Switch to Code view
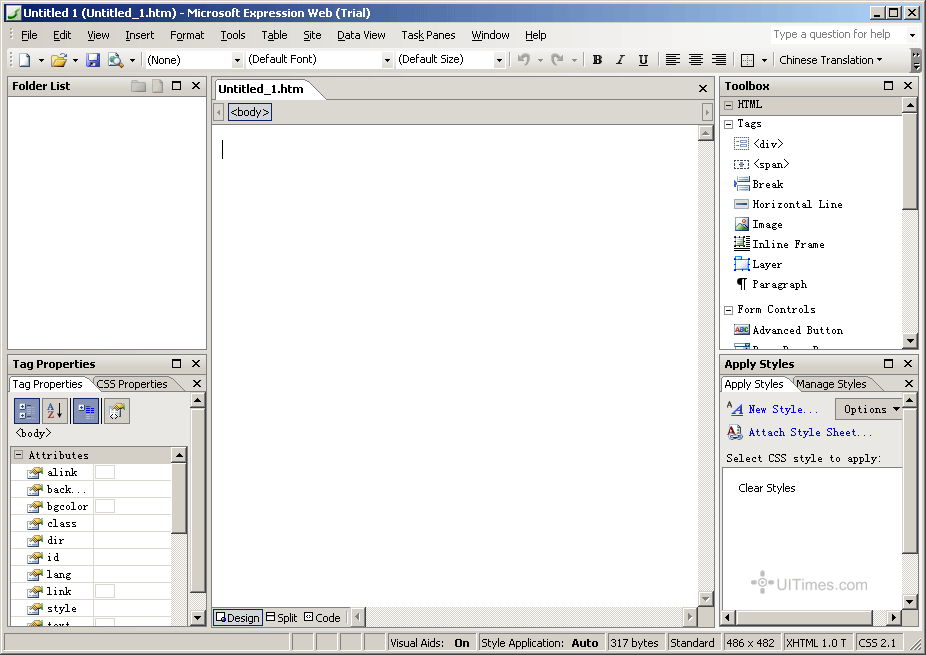926x655 pixels. pyautogui.click(x=322, y=617)
